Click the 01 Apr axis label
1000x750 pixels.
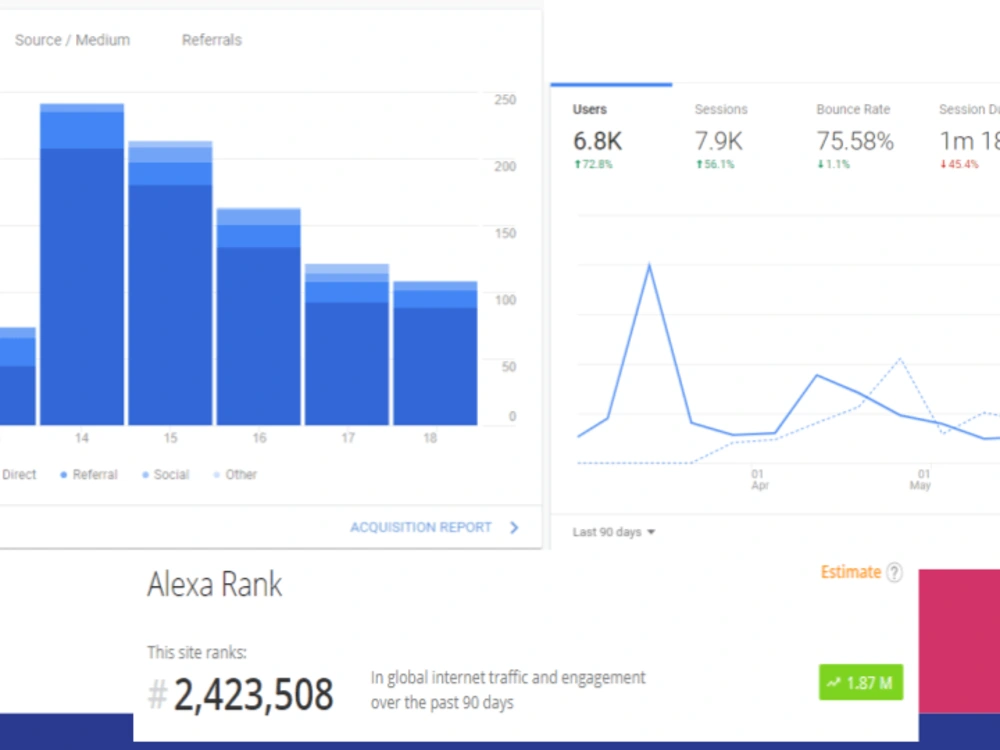pyautogui.click(x=759, y=480)
